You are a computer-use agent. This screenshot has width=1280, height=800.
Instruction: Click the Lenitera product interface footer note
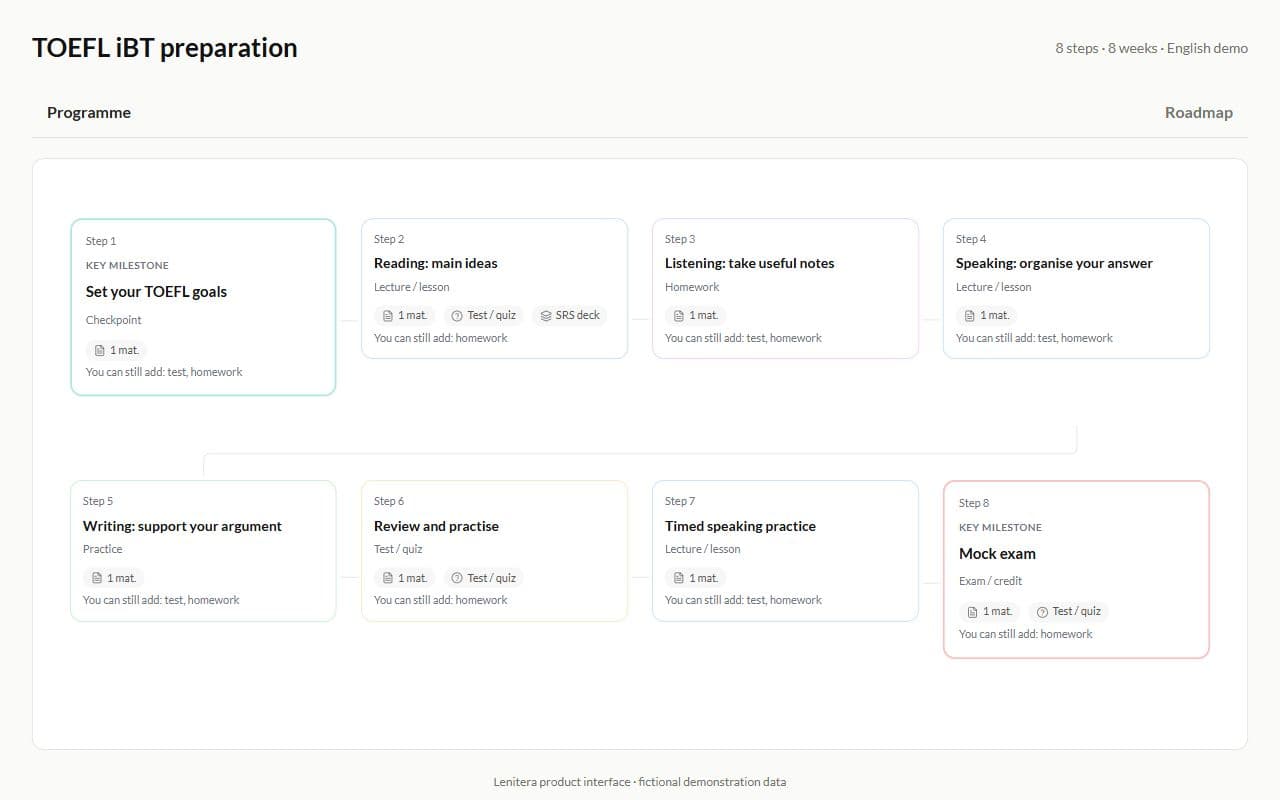coord(640,782)
